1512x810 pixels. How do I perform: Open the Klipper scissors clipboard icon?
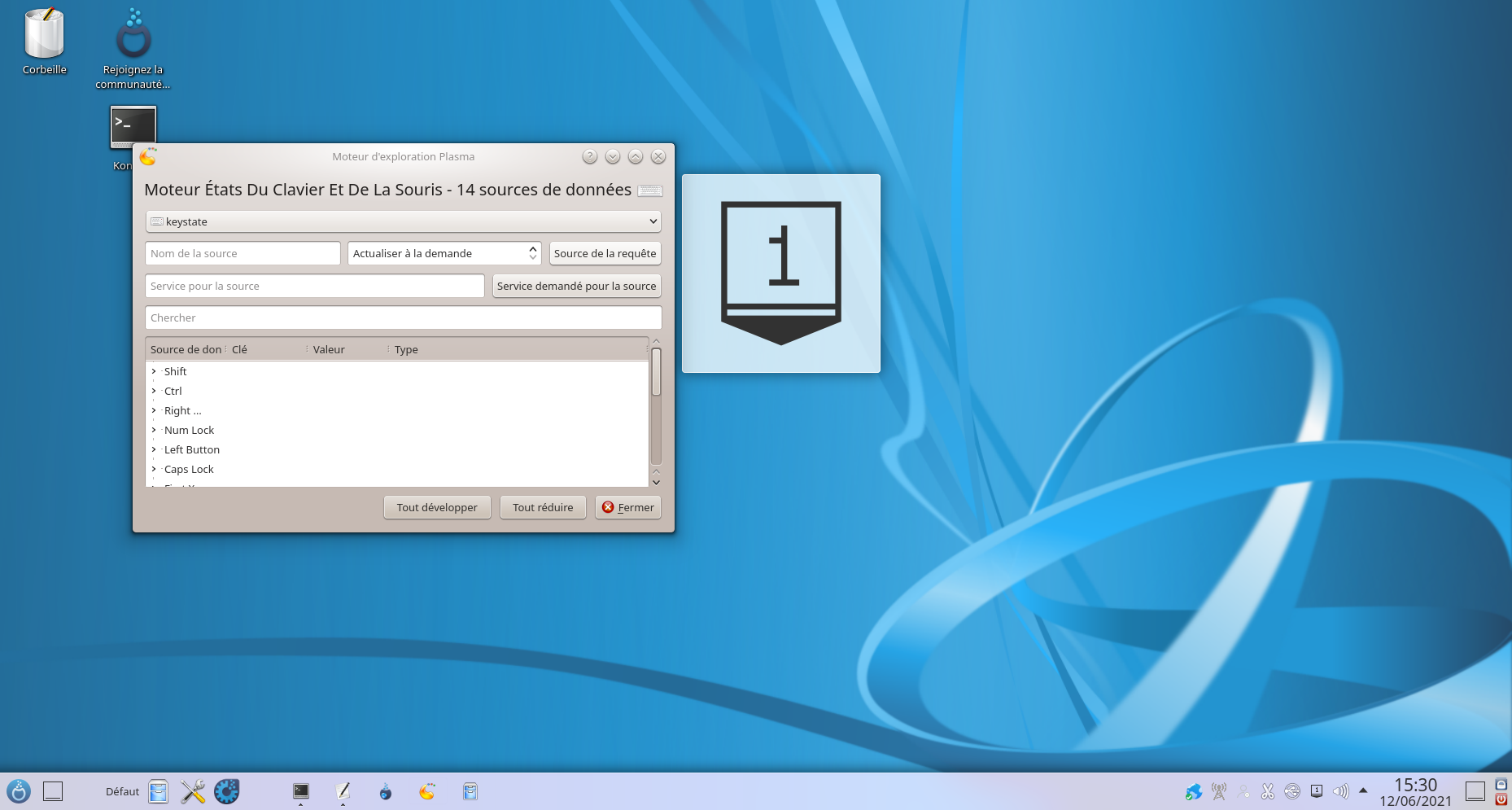1268,791
